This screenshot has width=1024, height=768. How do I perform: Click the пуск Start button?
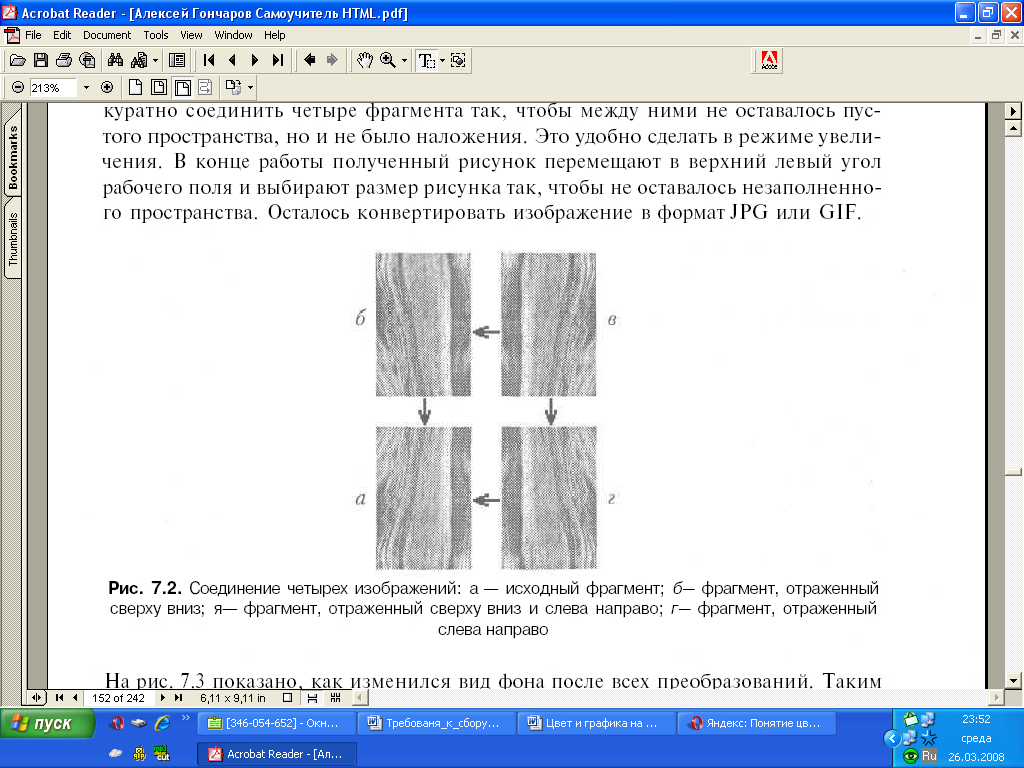(x=48, y=724)
